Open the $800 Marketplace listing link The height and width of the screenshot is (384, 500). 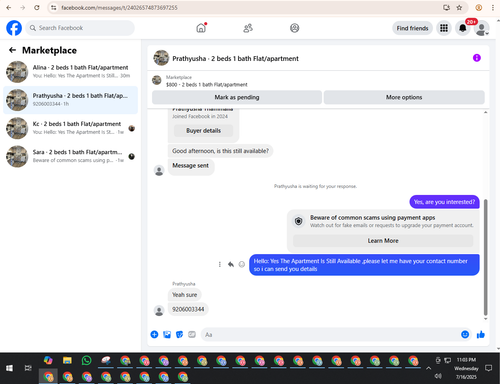207,85
